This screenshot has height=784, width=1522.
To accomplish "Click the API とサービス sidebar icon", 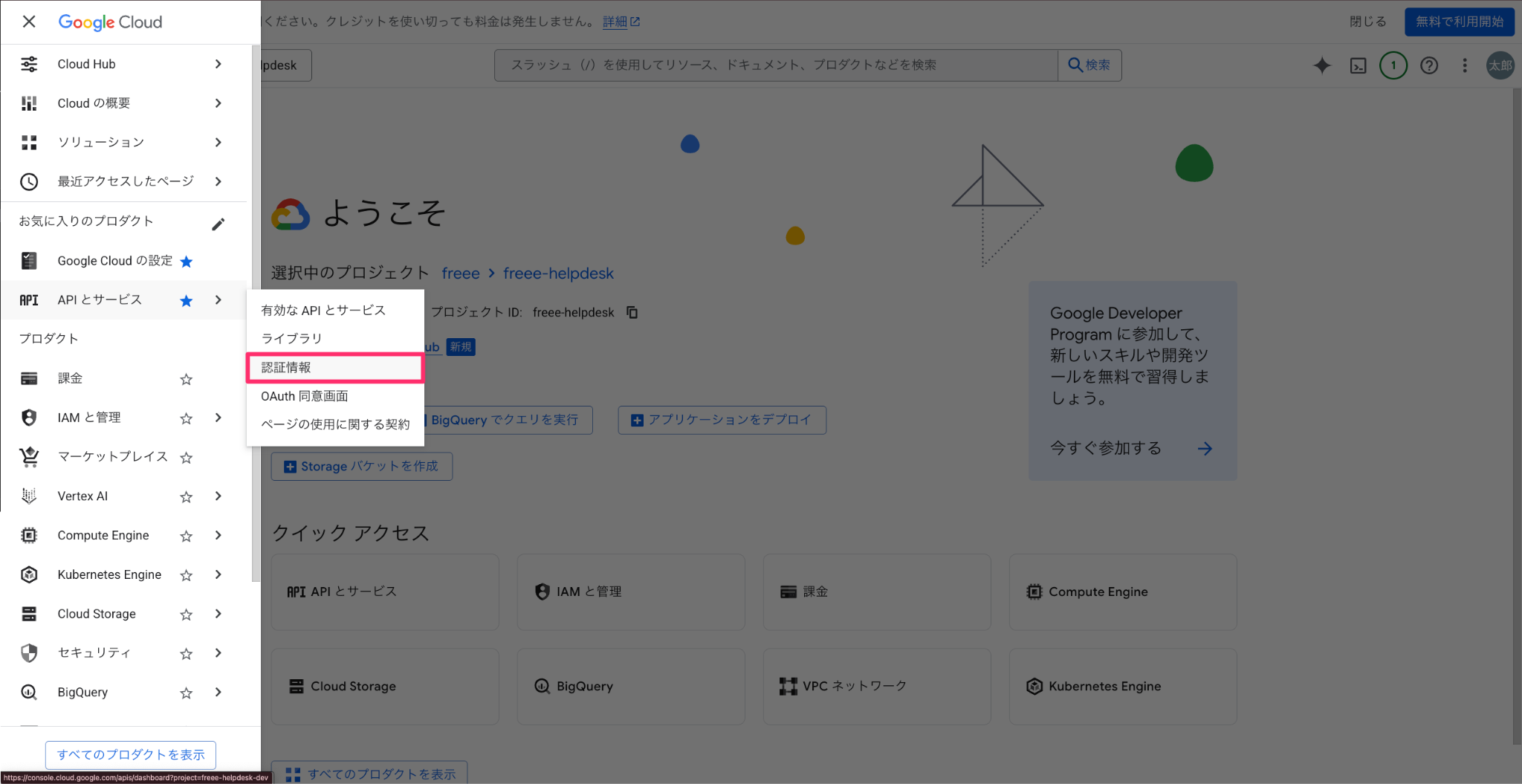I will click(29, 300).
